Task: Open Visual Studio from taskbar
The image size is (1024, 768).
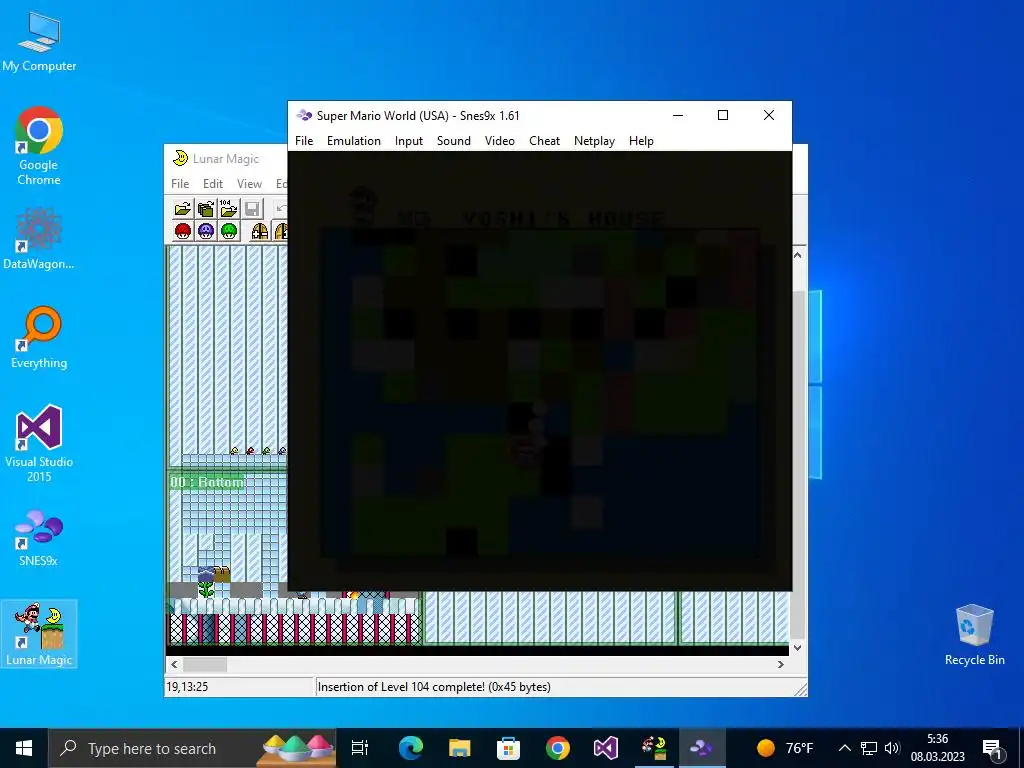Action: 605,748
